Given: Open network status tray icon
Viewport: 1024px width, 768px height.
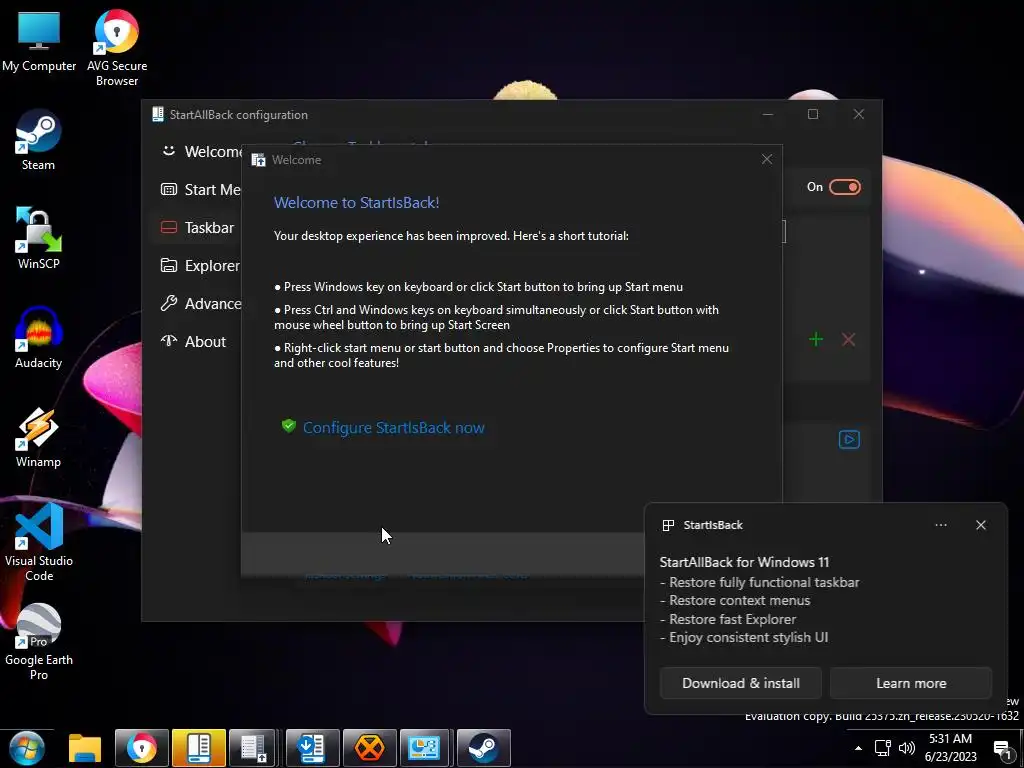Looking at the screenshot, I should [x=882, y=748].
